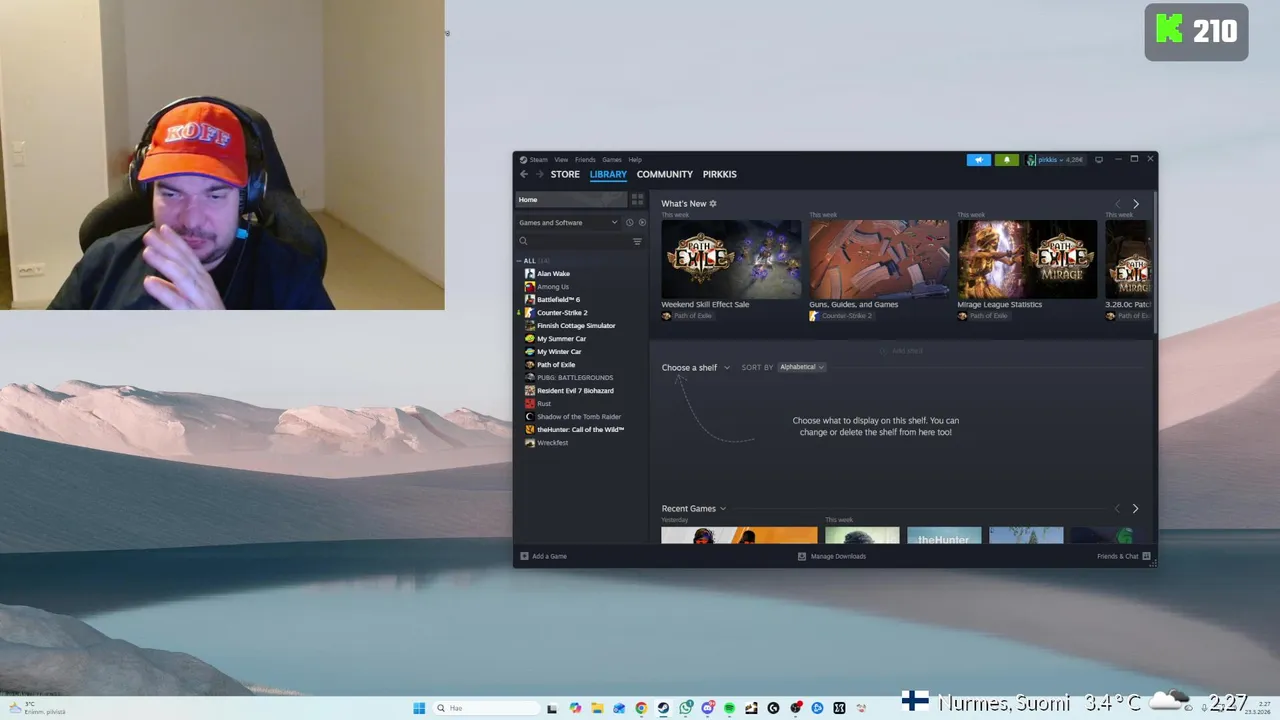The image size is (1280, 720).
Task: Open the Friends menu
Action: click(x=585, y=160)
